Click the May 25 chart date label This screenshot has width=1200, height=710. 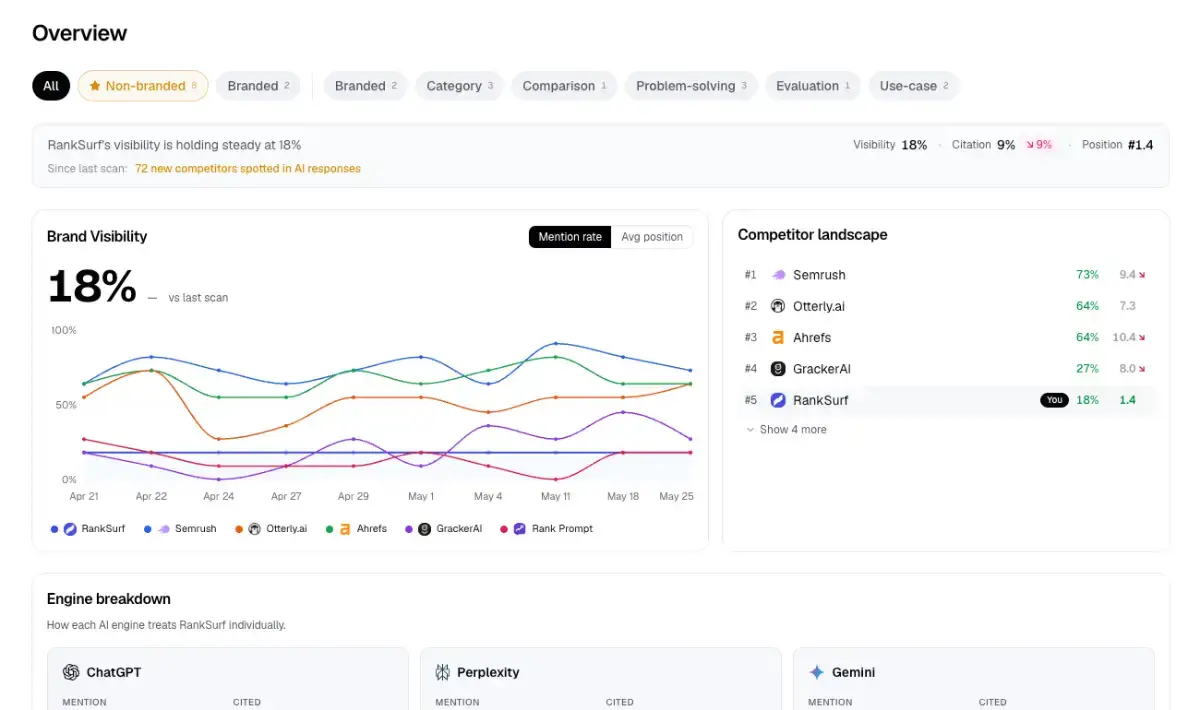[x=677, y=496]
